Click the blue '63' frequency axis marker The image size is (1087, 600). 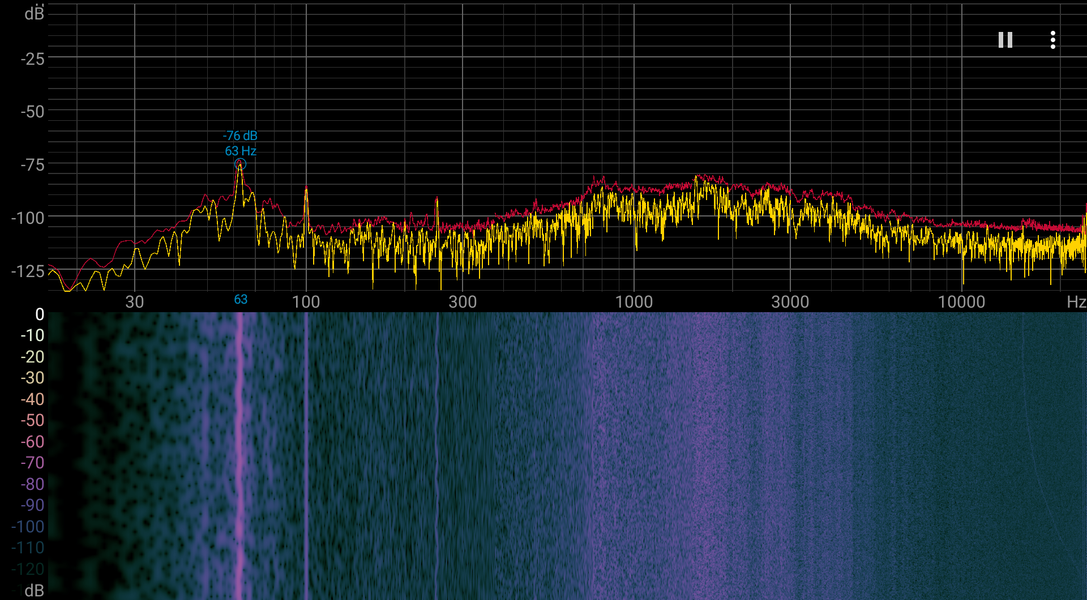[241, 299]
